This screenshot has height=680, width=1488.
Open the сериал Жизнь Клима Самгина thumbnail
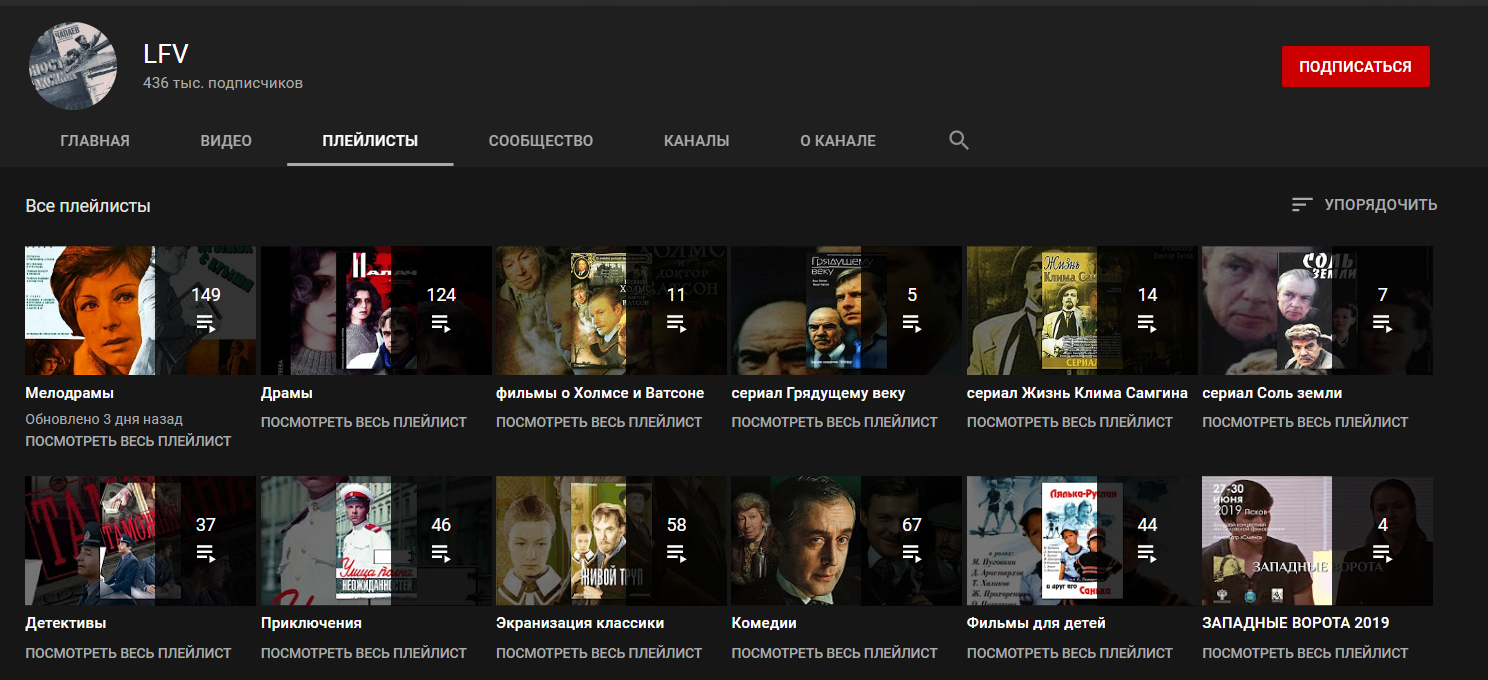pyautogui.click(x=1082, y=310)
